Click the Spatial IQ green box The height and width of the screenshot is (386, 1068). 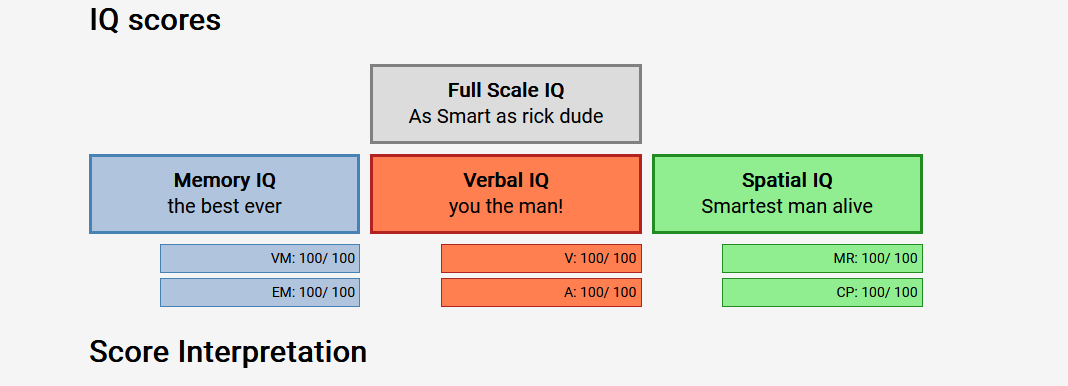tap(787, 194)
